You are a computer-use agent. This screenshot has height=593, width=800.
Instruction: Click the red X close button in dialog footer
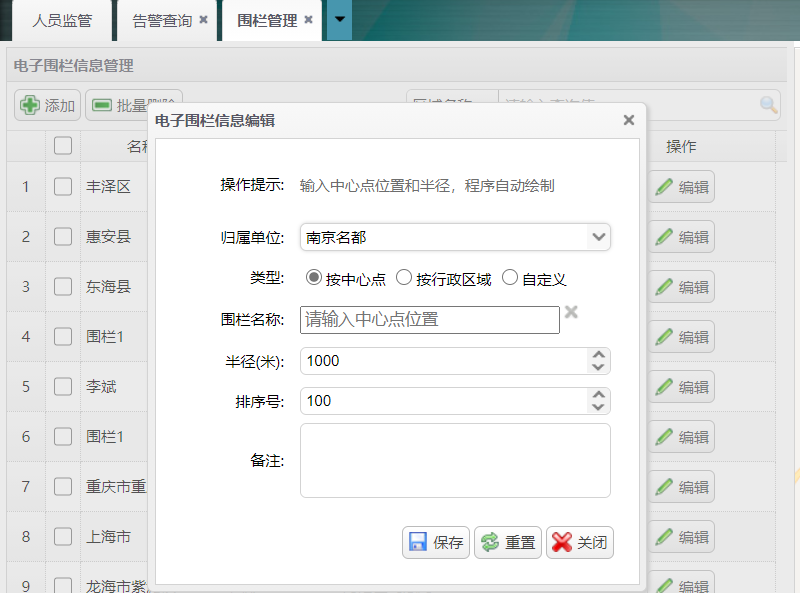[x=579, y=543]
